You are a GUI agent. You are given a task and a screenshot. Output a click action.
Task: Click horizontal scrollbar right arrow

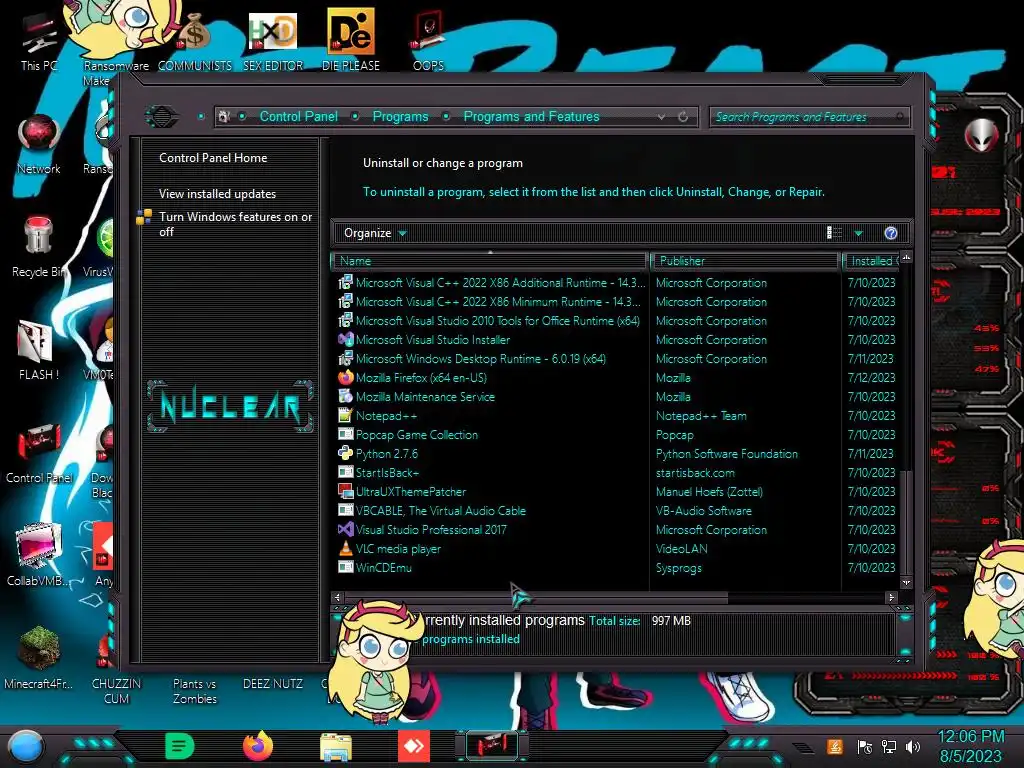(x=891, y=598)
